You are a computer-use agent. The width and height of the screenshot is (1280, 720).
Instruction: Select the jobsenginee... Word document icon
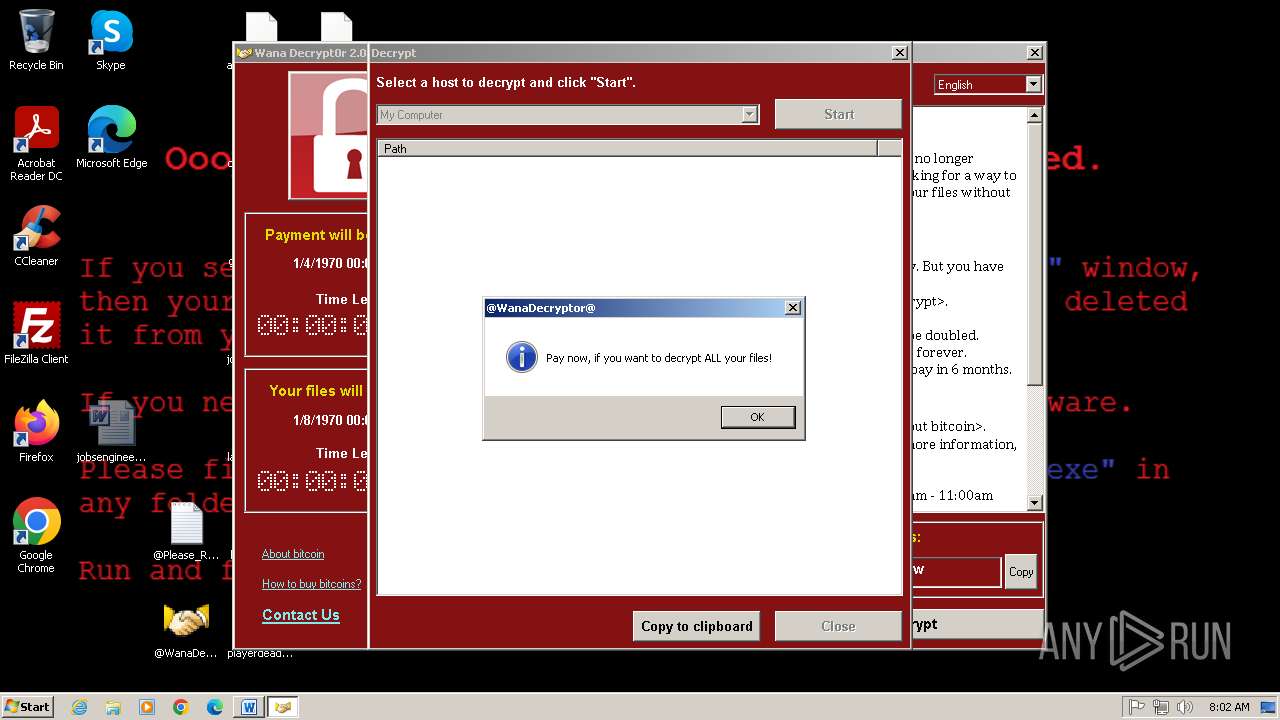coord(111,433)
